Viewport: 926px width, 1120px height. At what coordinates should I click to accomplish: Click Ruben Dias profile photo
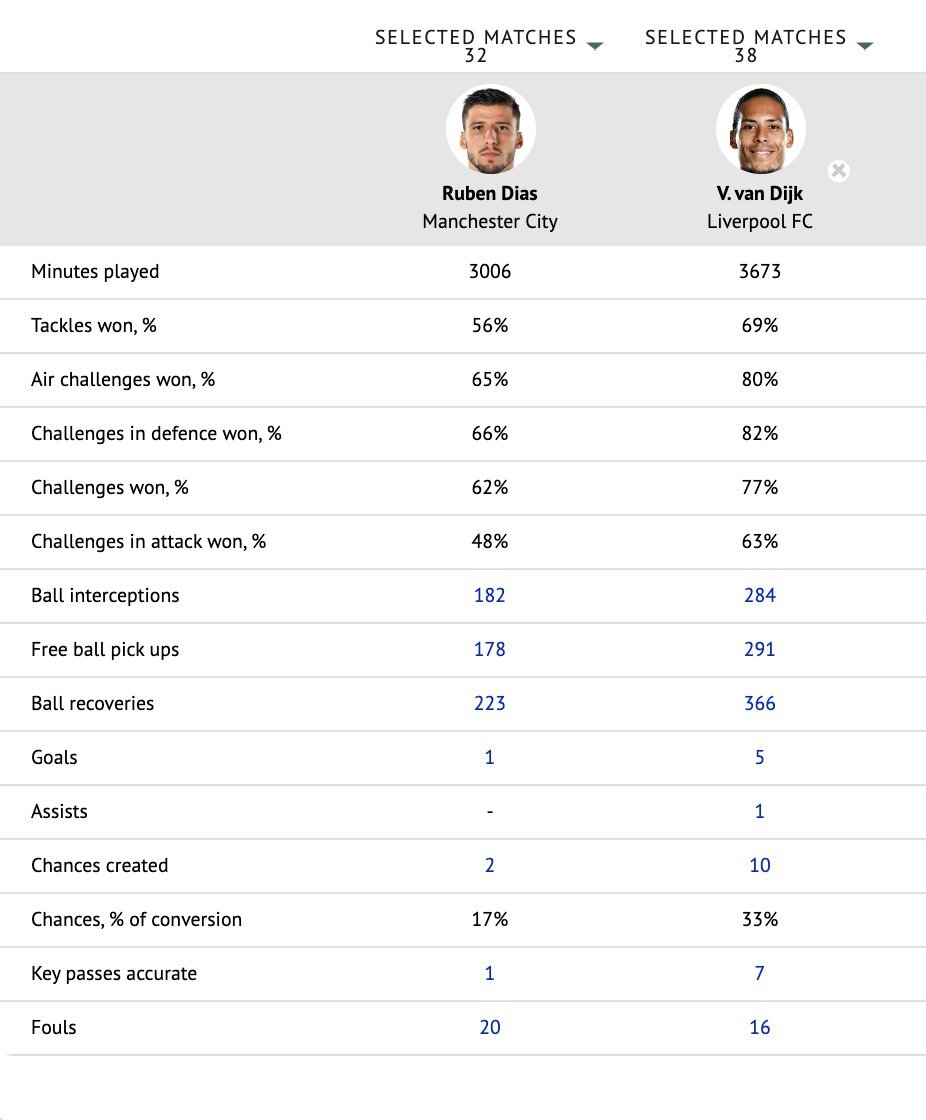pos(490,130)
